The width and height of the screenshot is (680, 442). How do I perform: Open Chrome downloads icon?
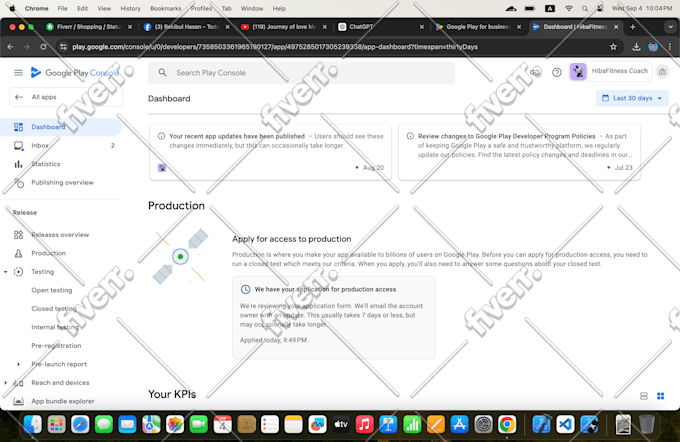pyautogui.click(x=636, y=47)
